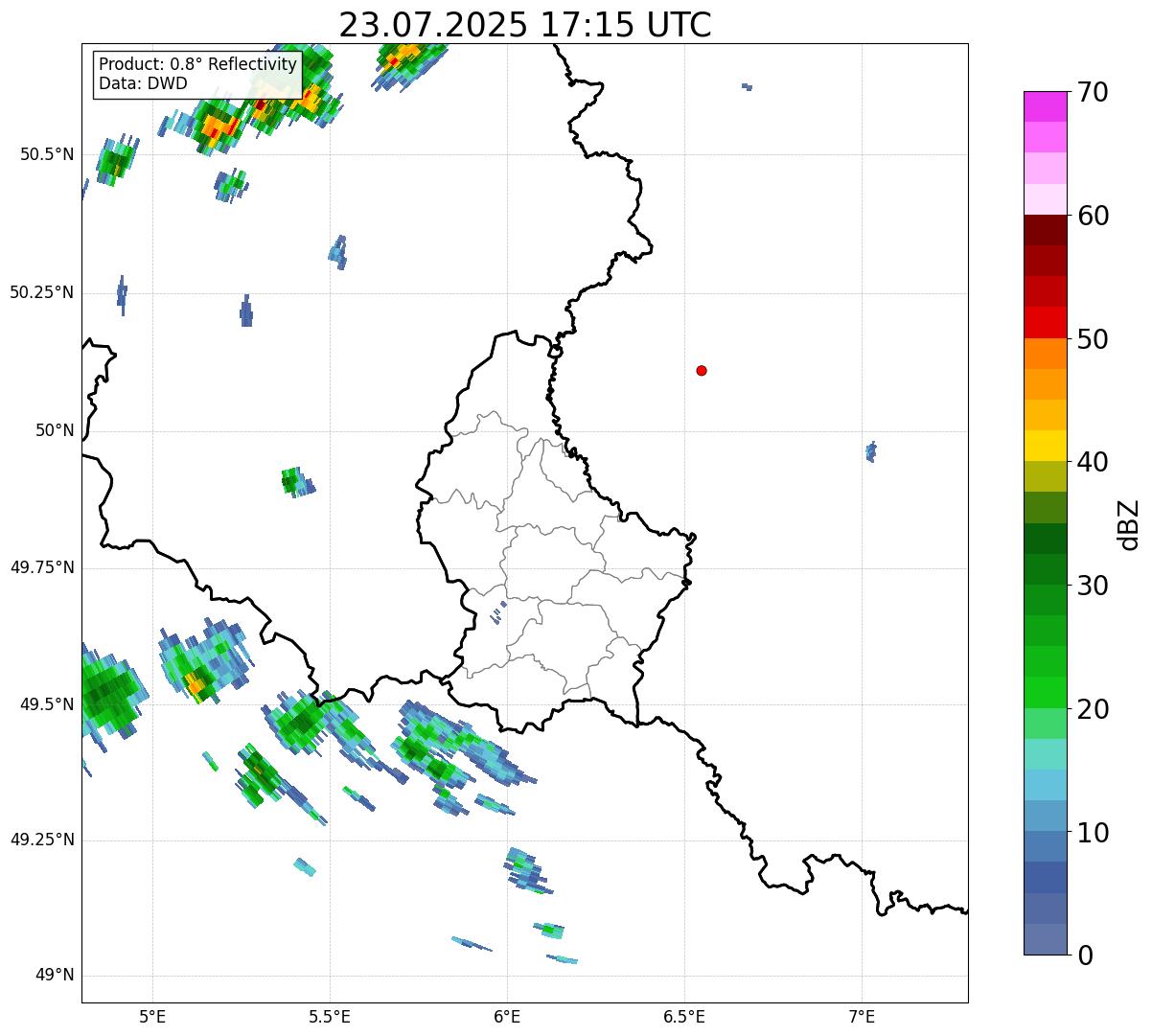1152x1036 pixels.
Task: Click the "49.25°N" latitude label
Action: coord(42,840)
